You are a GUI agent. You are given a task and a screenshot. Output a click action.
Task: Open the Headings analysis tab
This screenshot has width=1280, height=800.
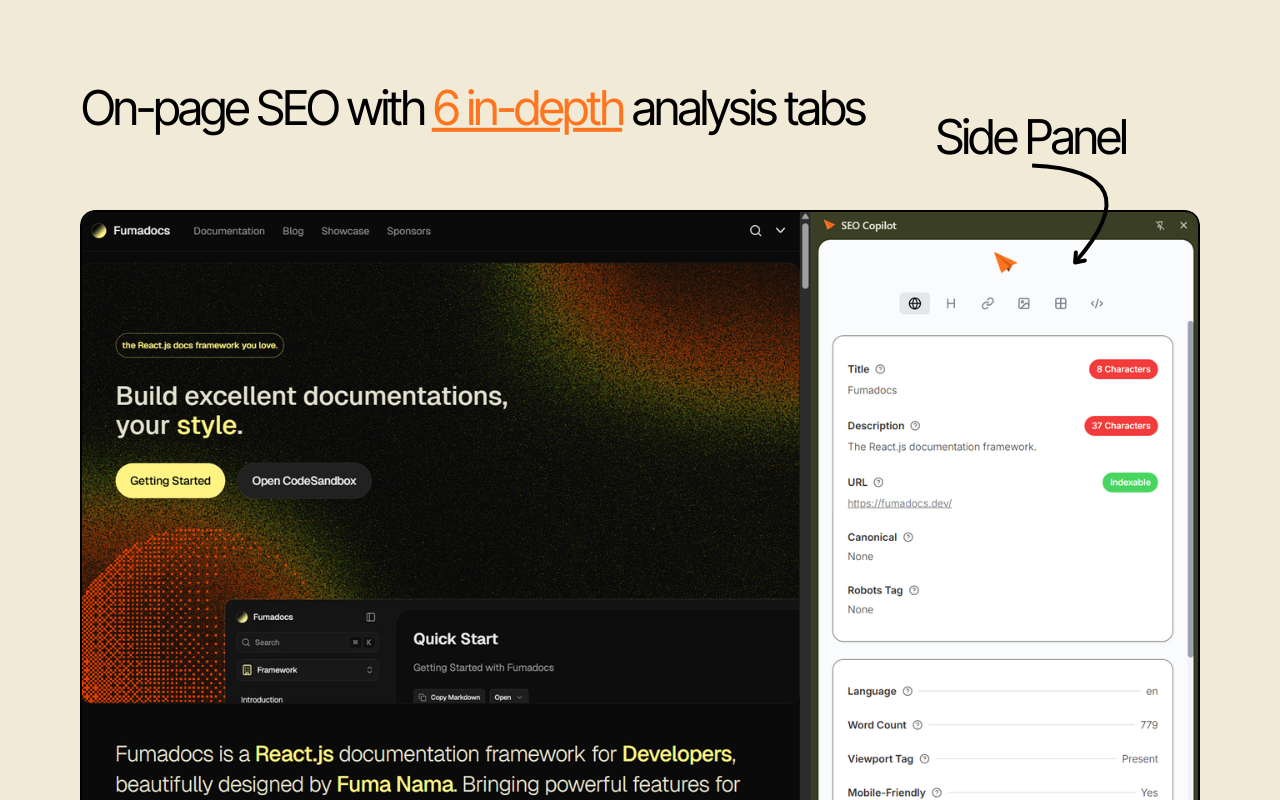click(950, 303)
